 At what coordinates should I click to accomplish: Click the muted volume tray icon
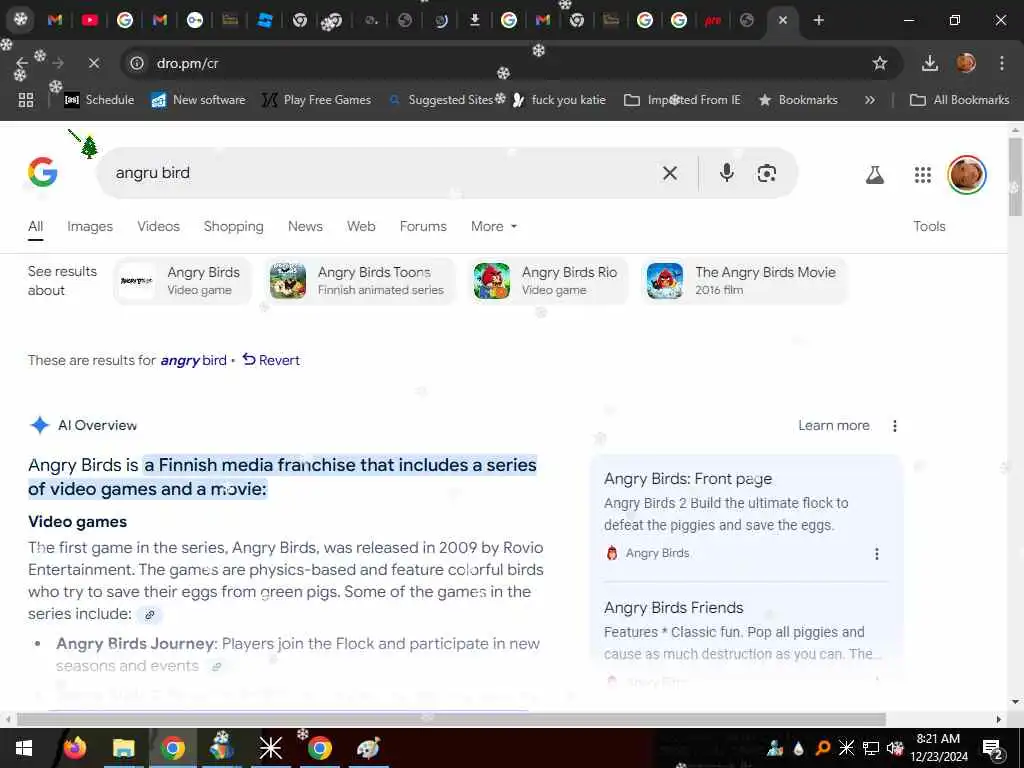click(895, 748)
